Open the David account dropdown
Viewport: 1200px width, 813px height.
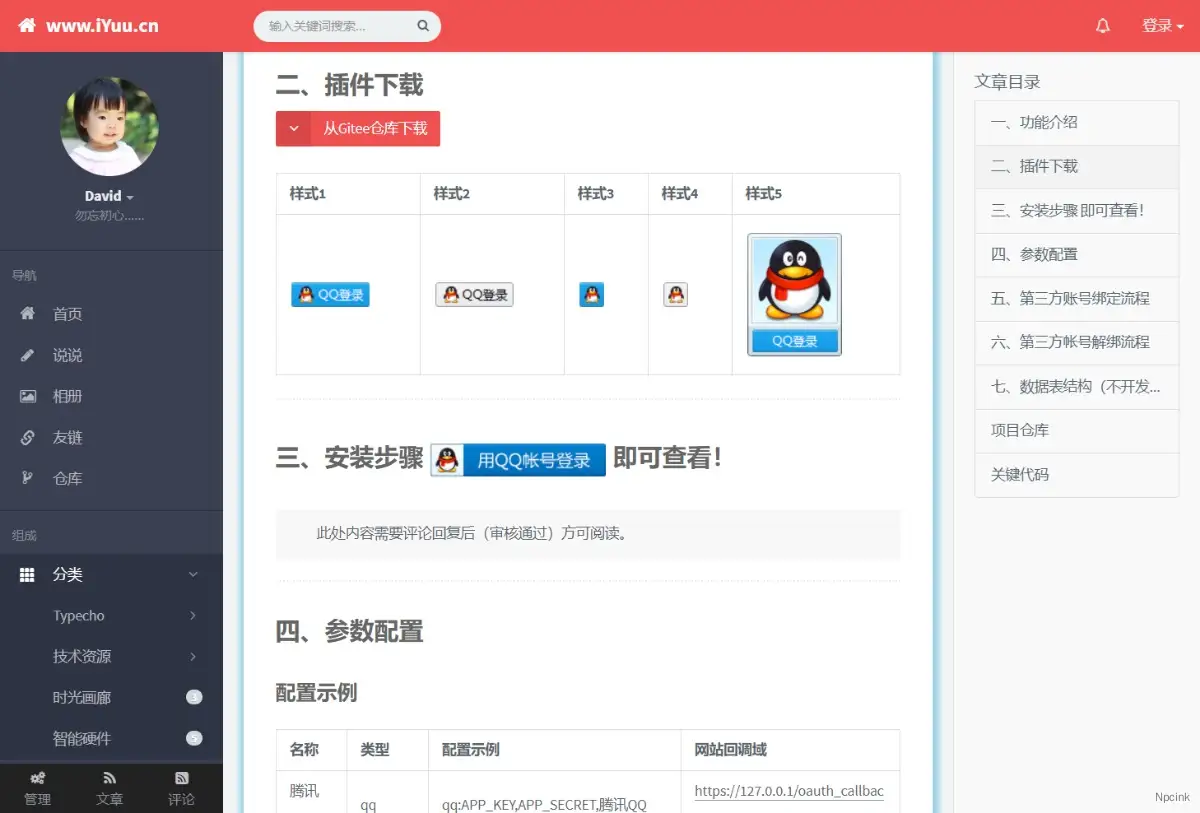pyautogui.click(x=110, y=196)
